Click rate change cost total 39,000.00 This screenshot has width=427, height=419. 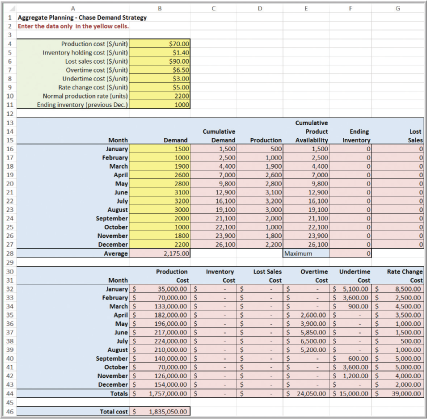(x=399, y=393)
